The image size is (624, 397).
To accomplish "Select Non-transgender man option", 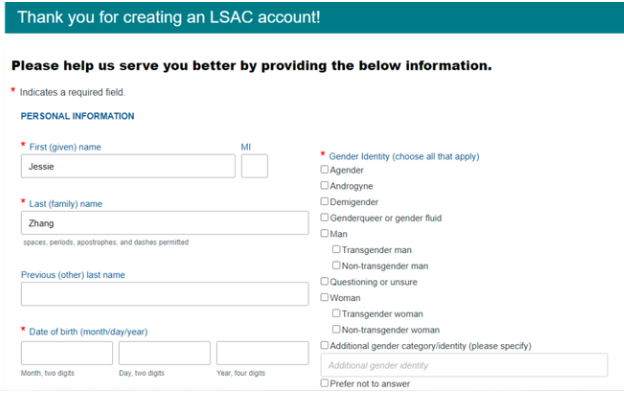I will [337, 265].
